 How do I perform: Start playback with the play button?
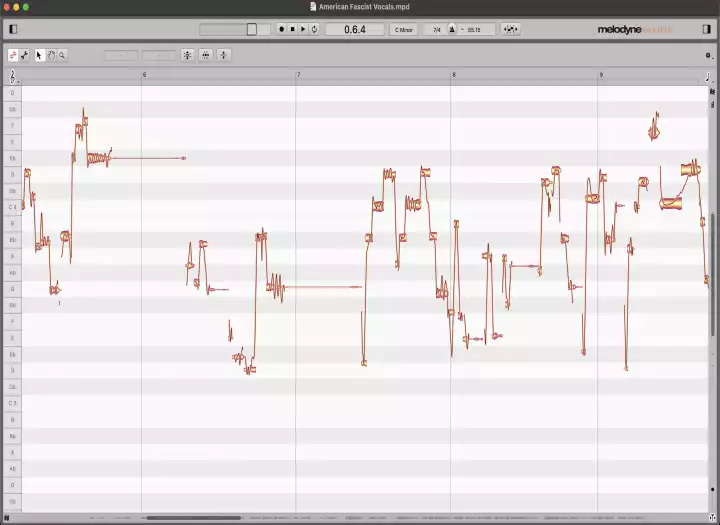(x=303, y=29)
